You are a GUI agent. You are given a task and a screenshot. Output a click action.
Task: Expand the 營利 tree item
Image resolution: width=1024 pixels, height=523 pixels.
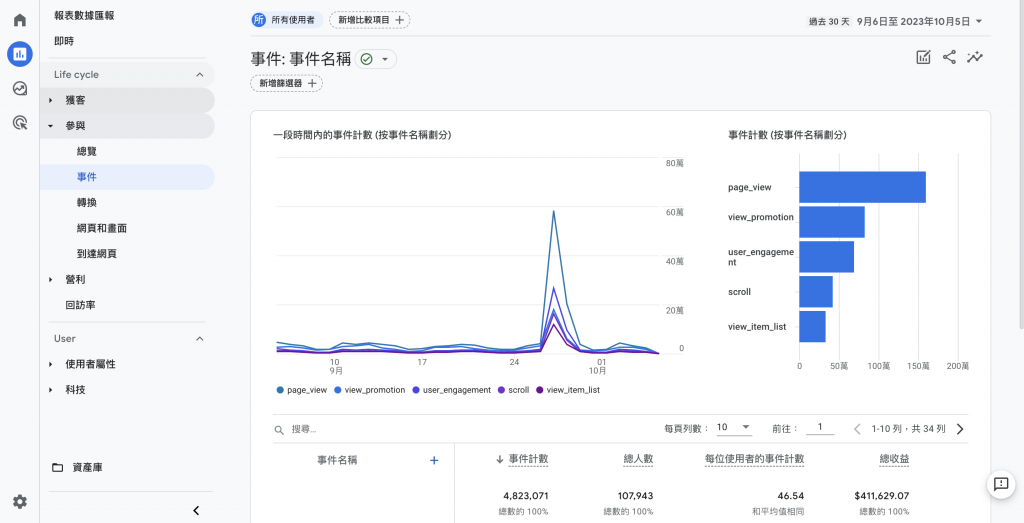(51, 279)
